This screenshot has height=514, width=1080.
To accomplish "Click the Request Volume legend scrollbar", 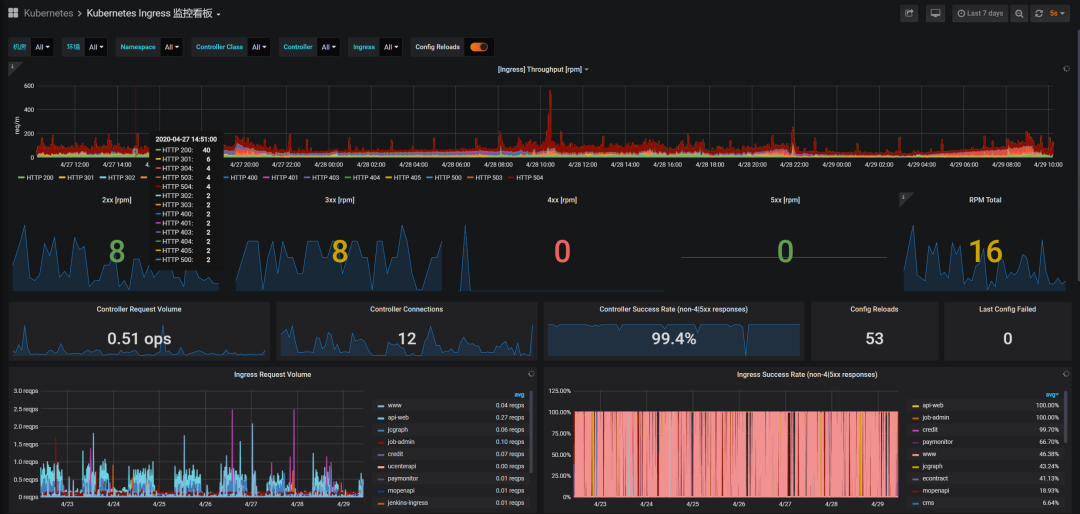I will [531, 432].
